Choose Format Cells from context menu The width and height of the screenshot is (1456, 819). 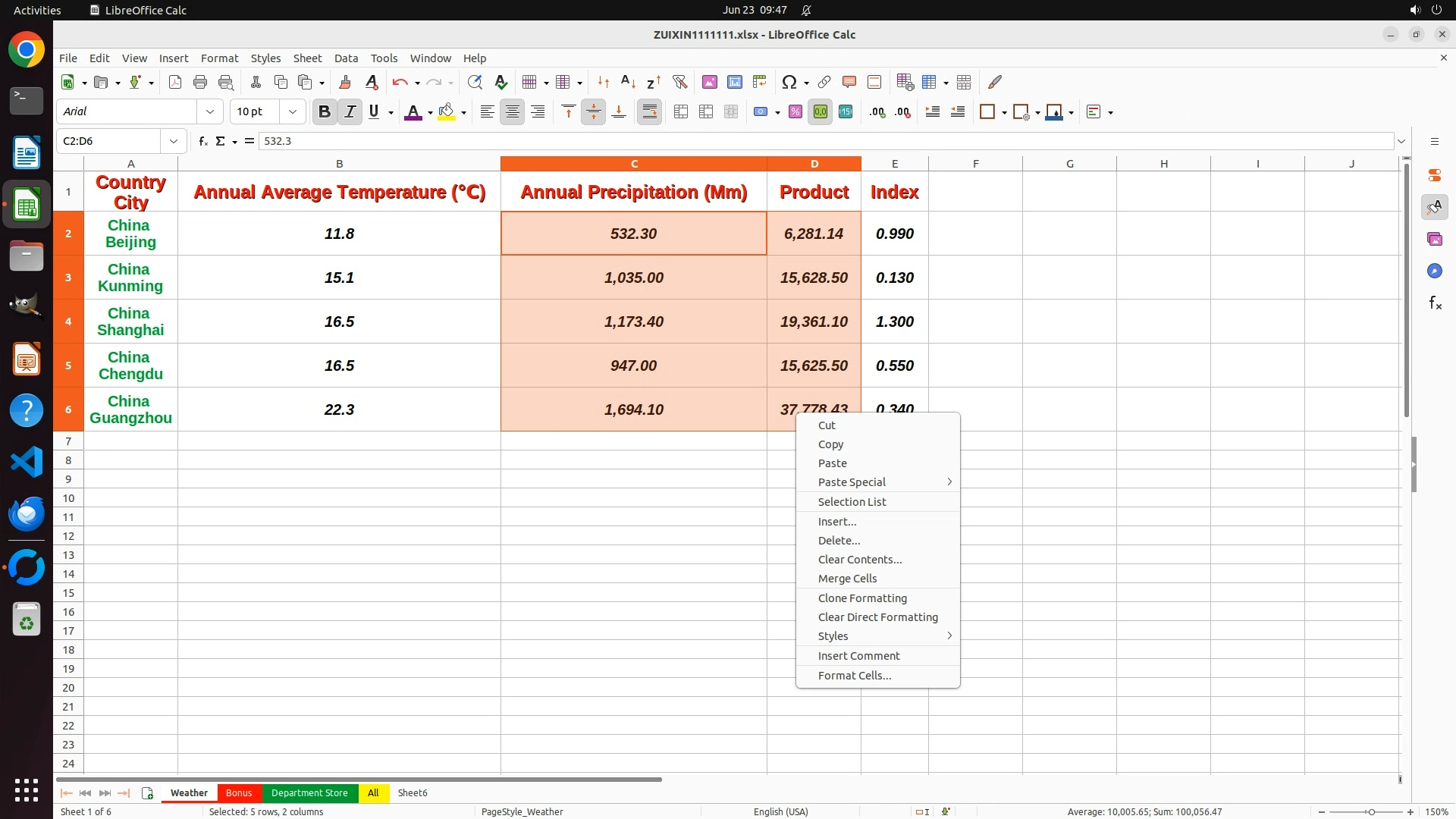[854, 675]
